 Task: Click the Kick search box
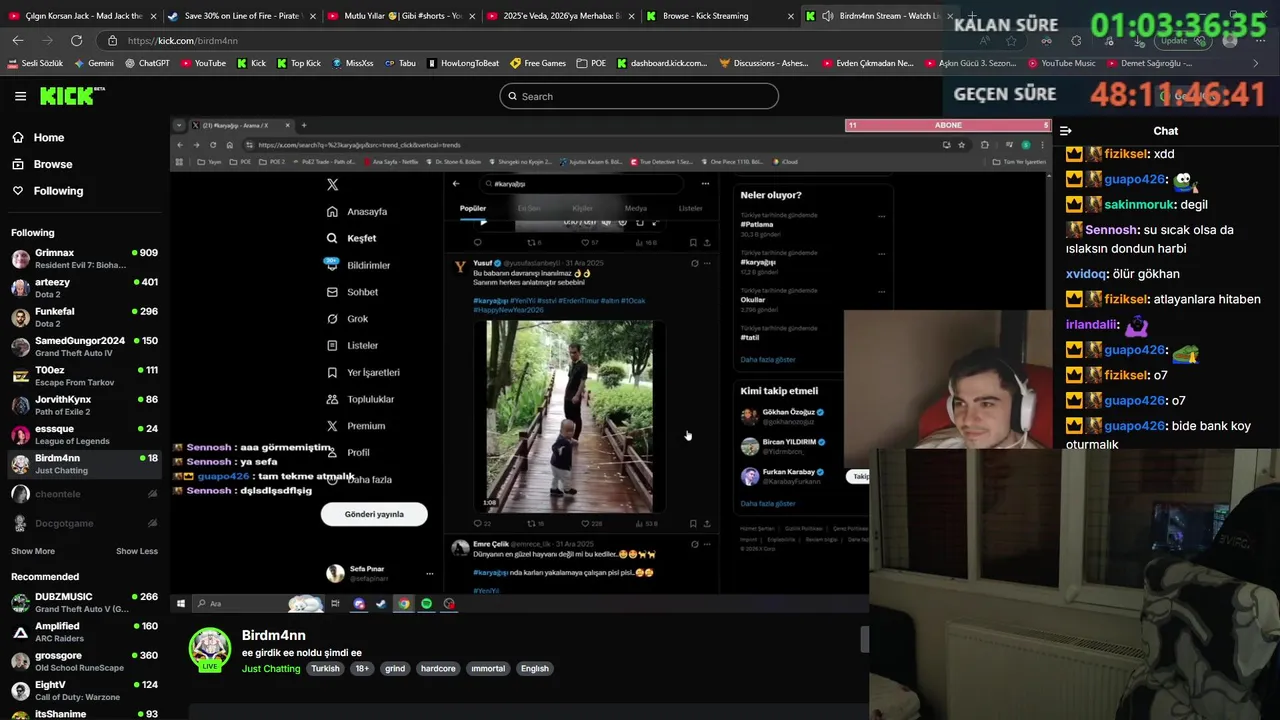pyautogui.click(x=639, y=96)
